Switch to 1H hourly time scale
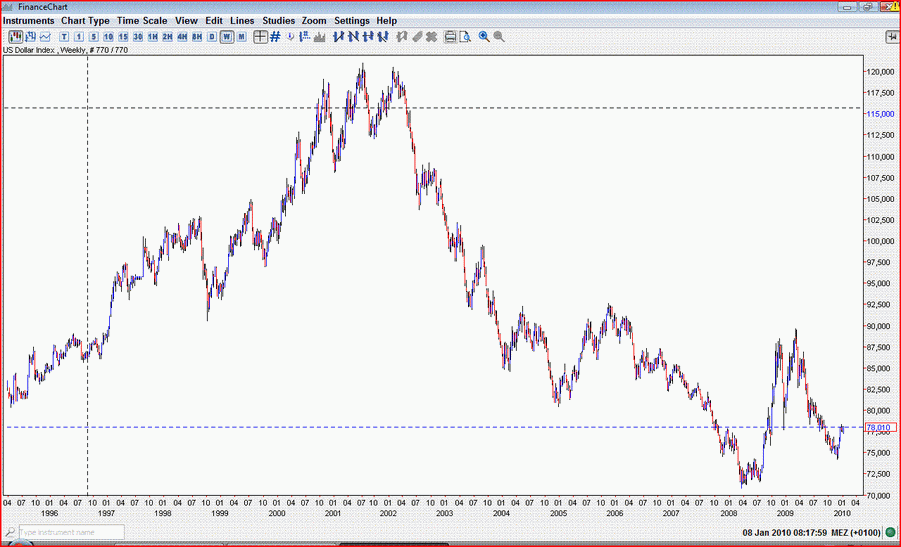Viewport: 901px width, 547px height. (x=153, y=37)
